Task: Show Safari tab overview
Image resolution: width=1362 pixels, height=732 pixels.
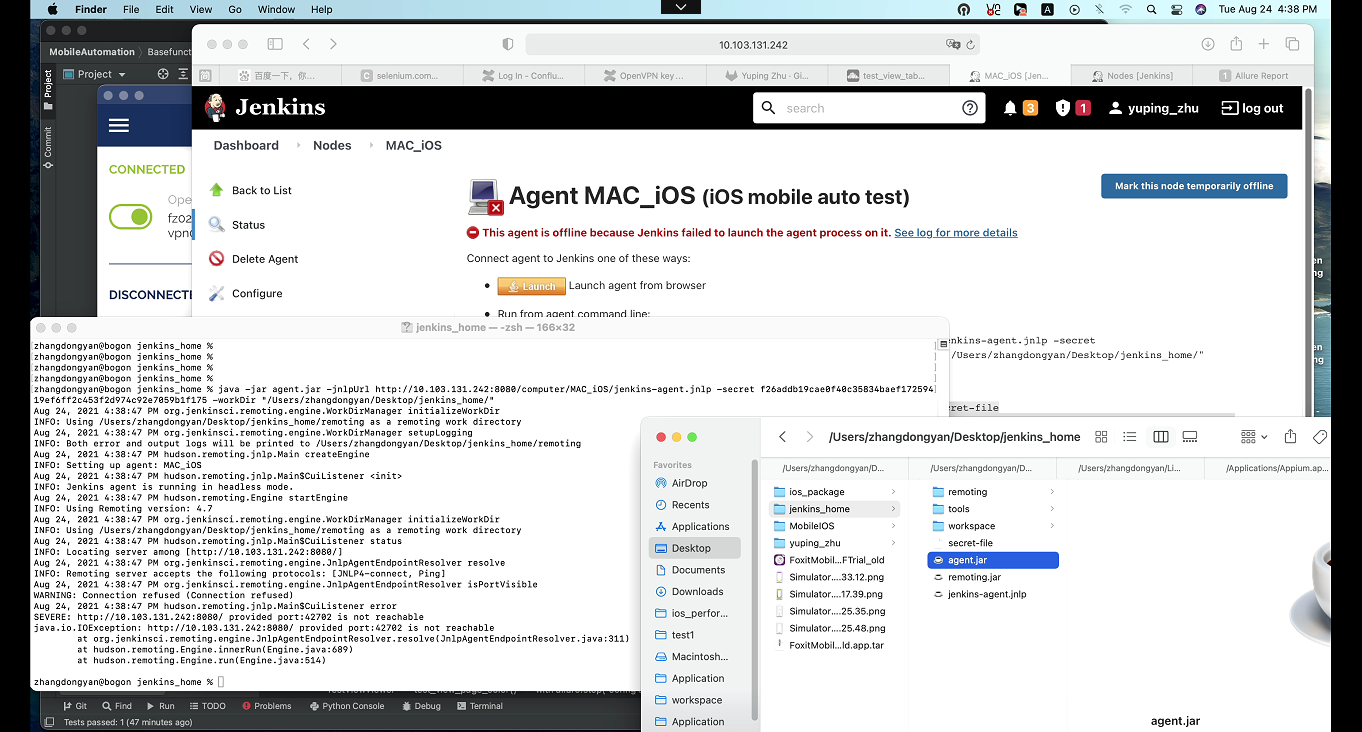Action: [1292, 44]
